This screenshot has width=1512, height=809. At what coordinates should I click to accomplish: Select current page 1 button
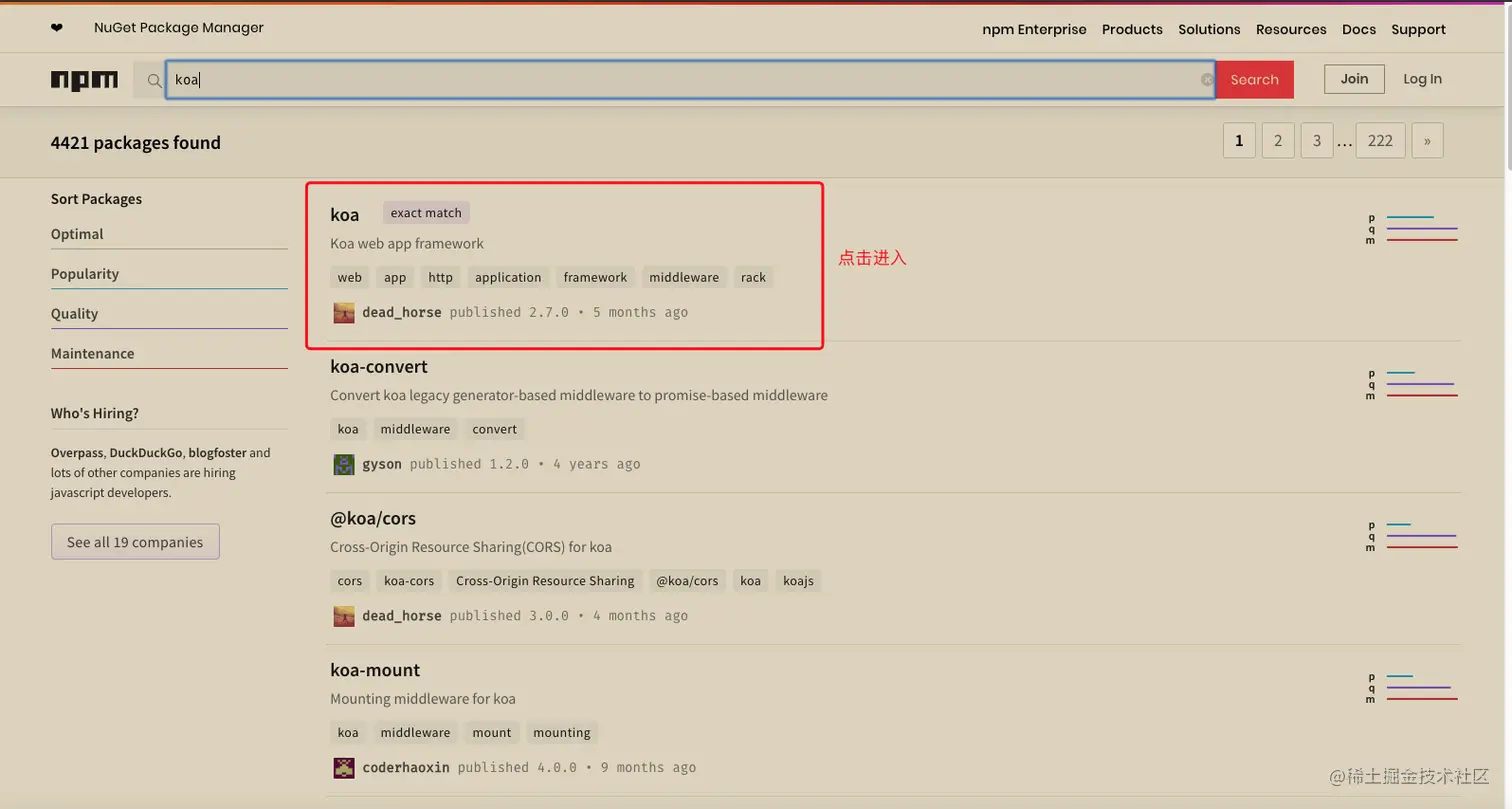1239,141
